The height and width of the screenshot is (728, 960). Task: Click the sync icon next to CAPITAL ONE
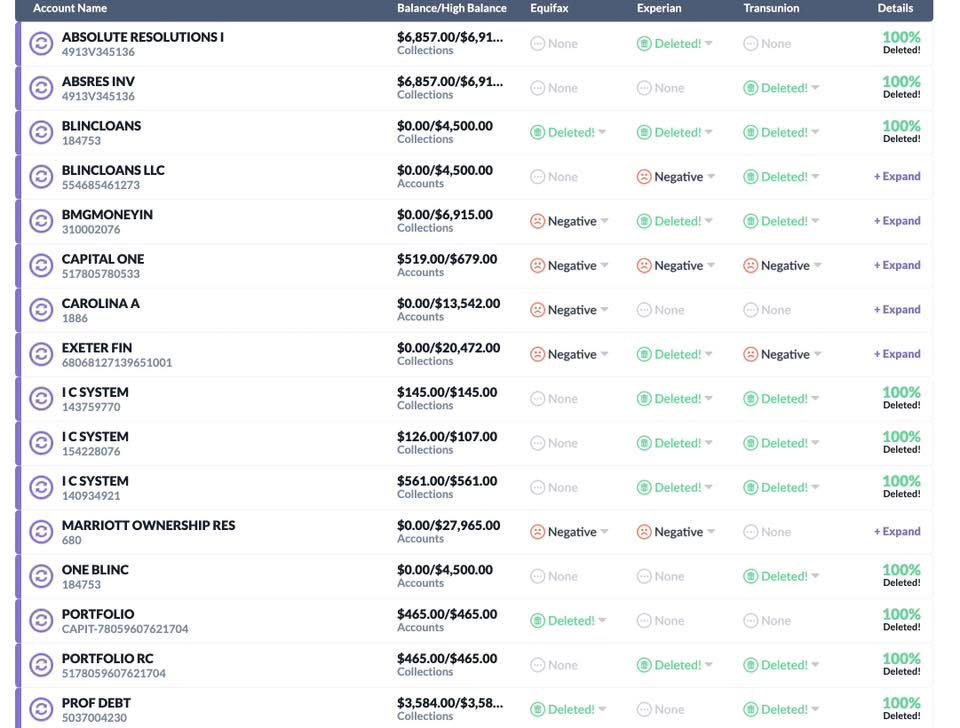tap(41, 266)
